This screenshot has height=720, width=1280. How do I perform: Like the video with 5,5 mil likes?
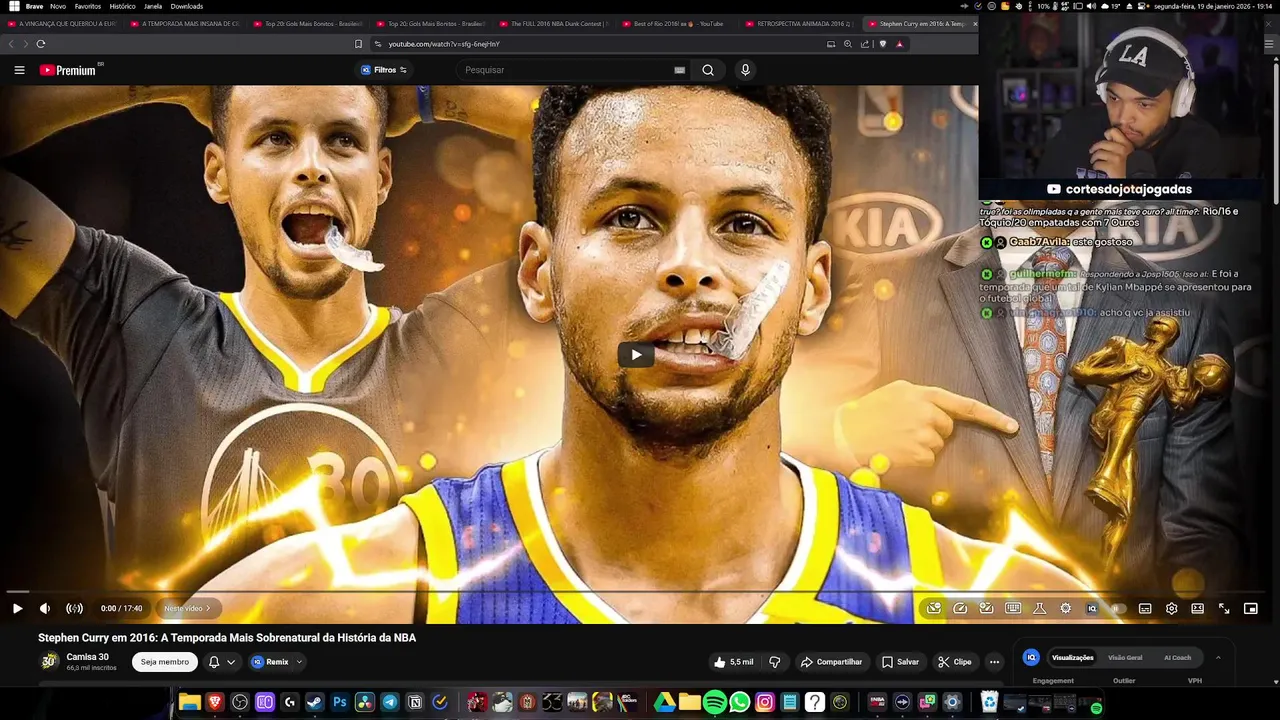[733, 662]
